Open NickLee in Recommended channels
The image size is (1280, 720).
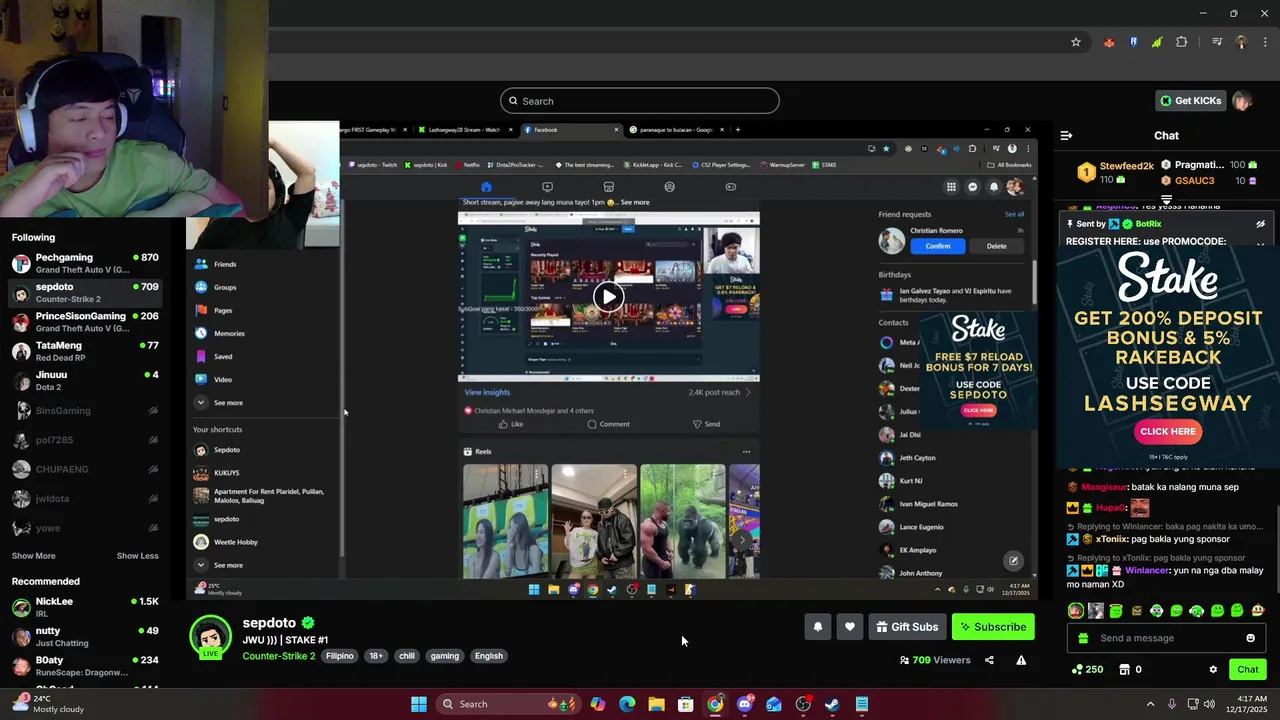pos(85,607)
